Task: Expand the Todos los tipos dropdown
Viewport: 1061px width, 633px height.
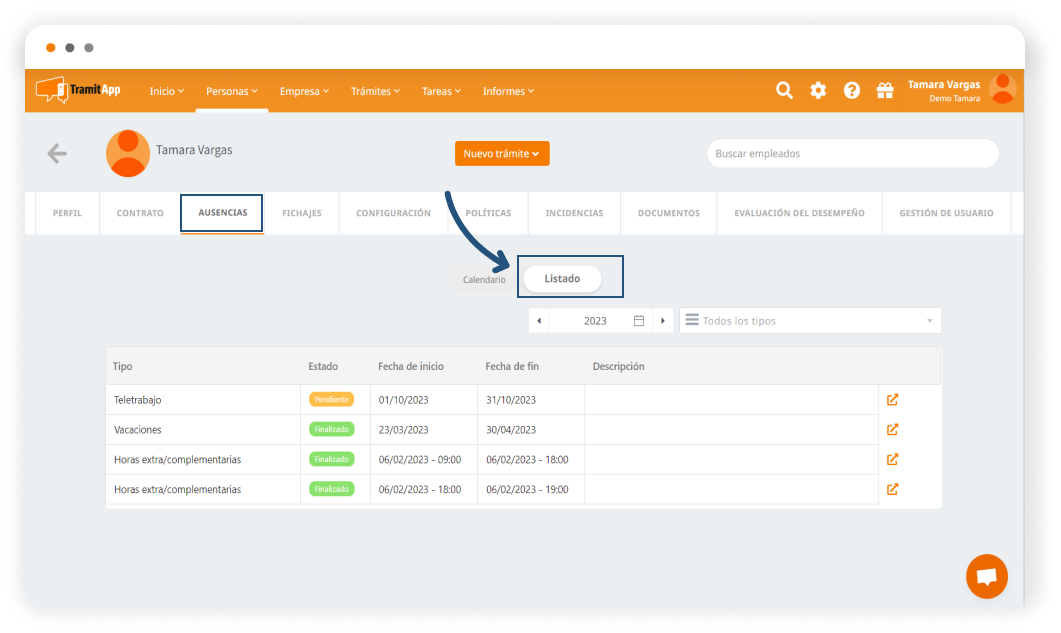Action: click(810, 321)
